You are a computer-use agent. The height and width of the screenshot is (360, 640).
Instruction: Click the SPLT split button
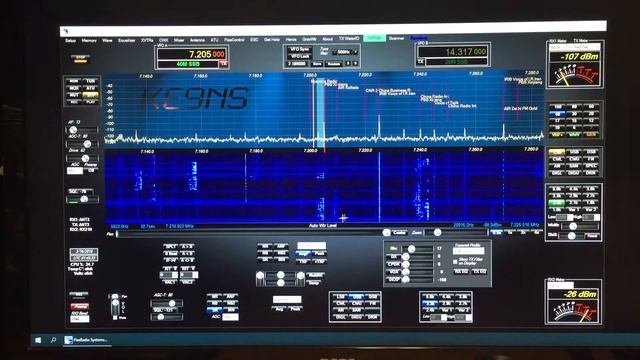pos(170,247)
